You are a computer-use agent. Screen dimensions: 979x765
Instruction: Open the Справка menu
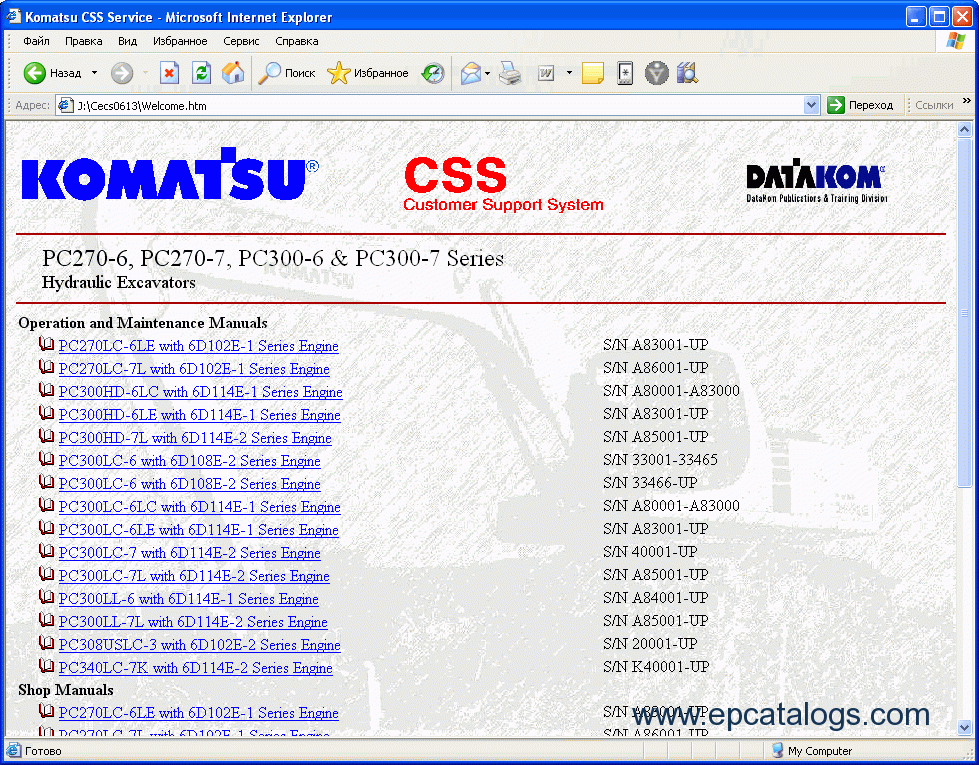[297, 41]
